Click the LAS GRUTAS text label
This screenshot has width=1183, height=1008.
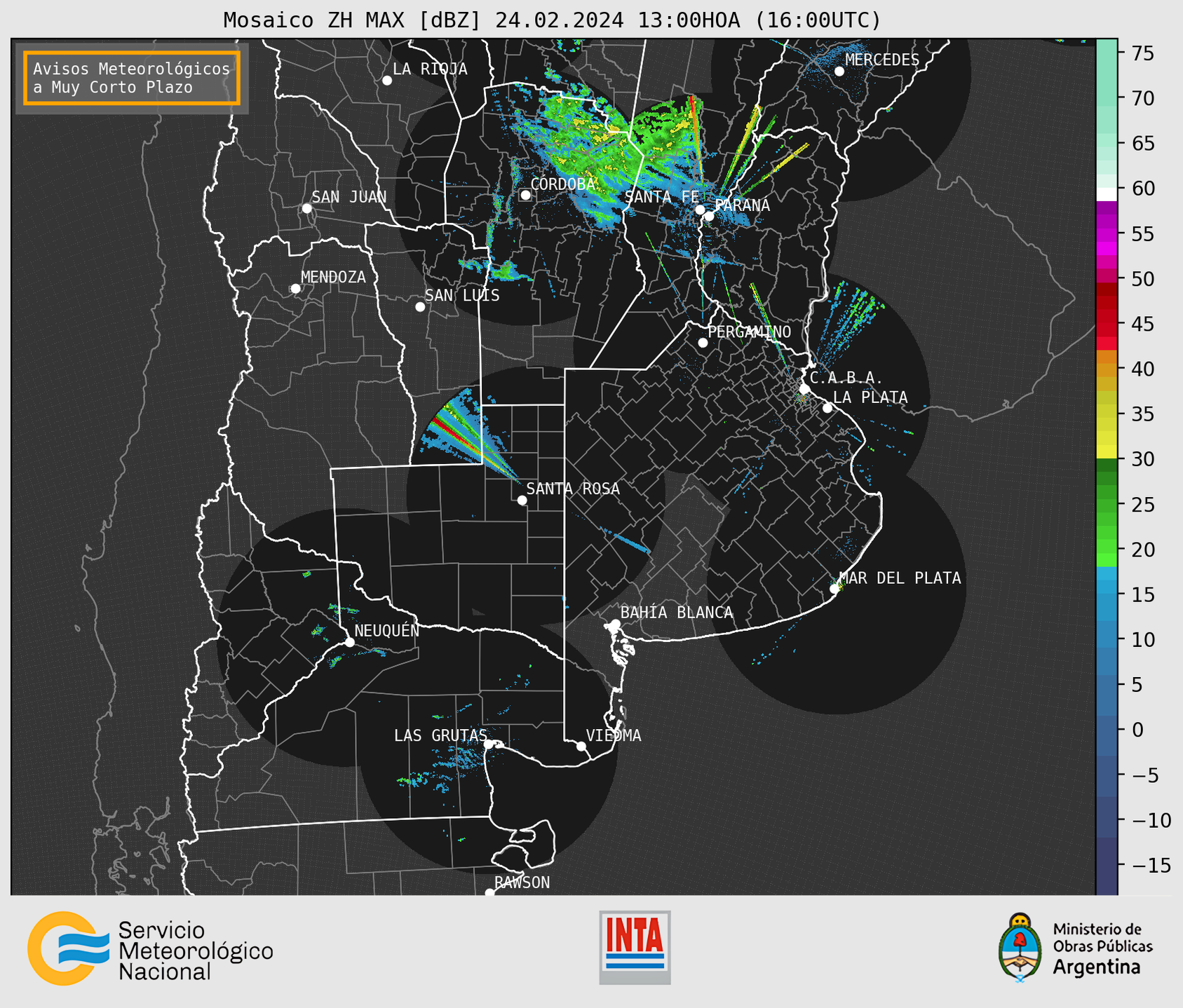coord(440,735)
